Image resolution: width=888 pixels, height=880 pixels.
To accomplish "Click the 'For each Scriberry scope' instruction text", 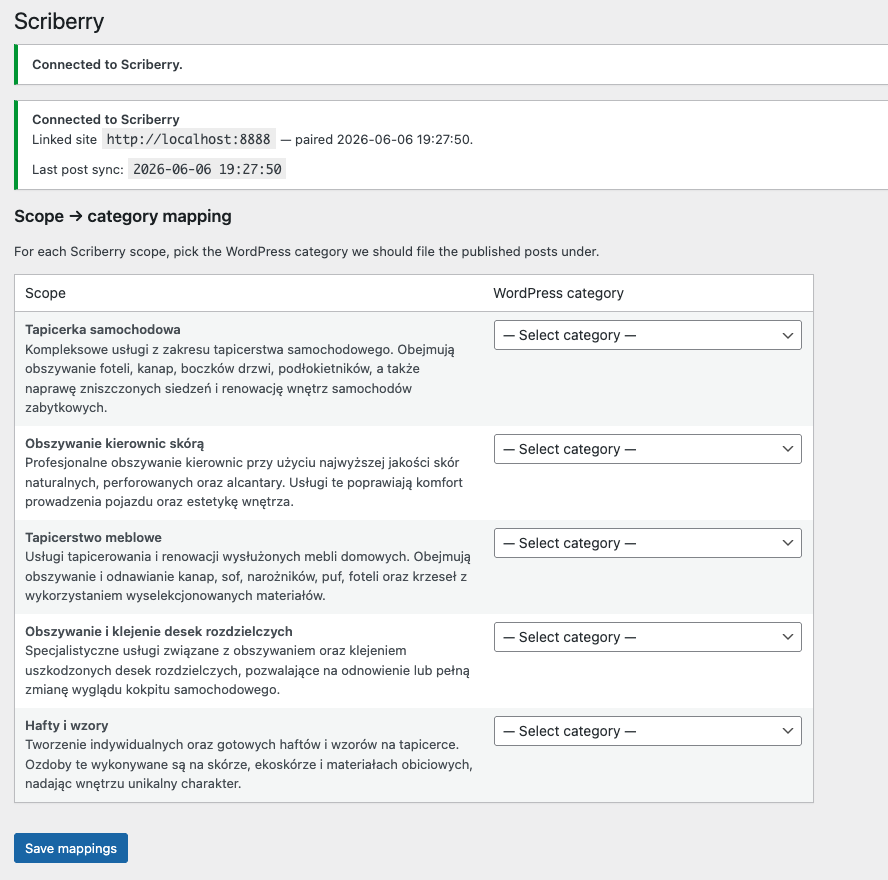I will [306, 251].
